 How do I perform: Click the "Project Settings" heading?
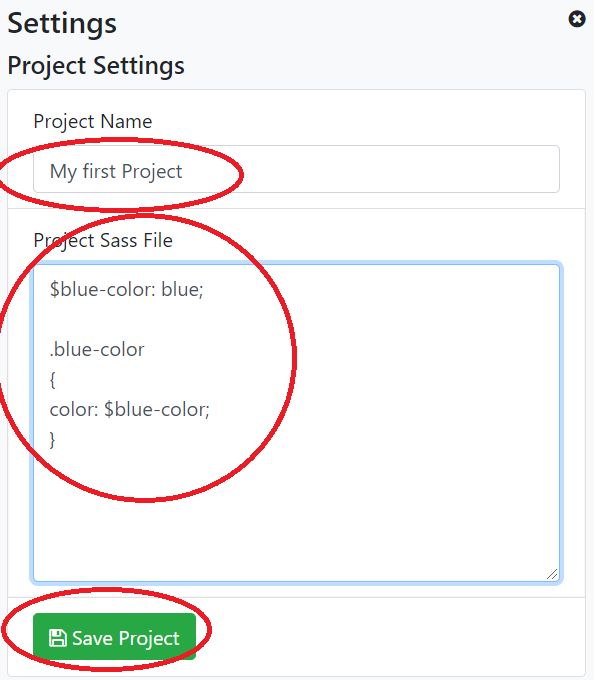click(x=96, y=66)
